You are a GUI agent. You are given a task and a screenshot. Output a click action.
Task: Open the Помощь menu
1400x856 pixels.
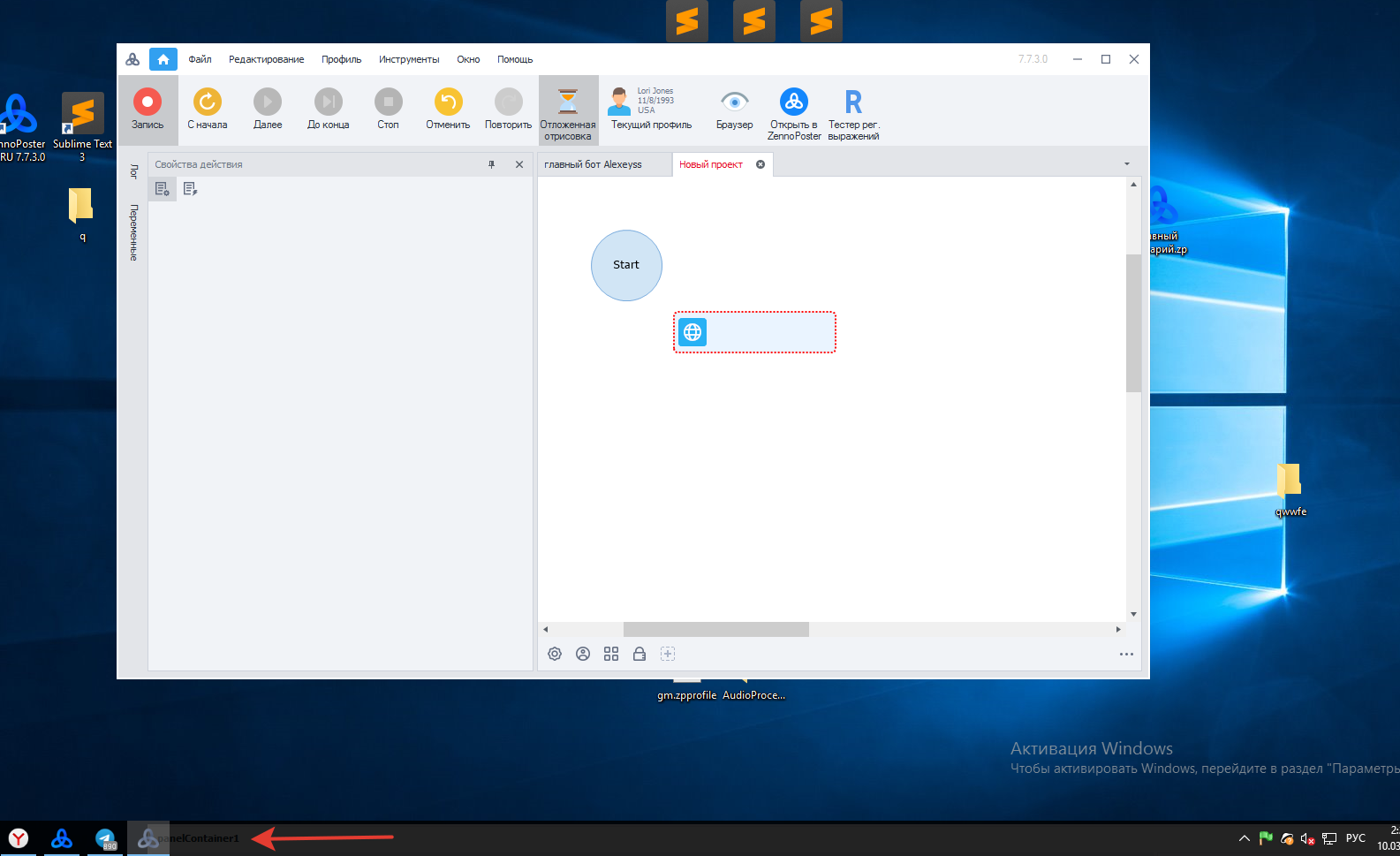pyautogui.click(x=515, y=59)
